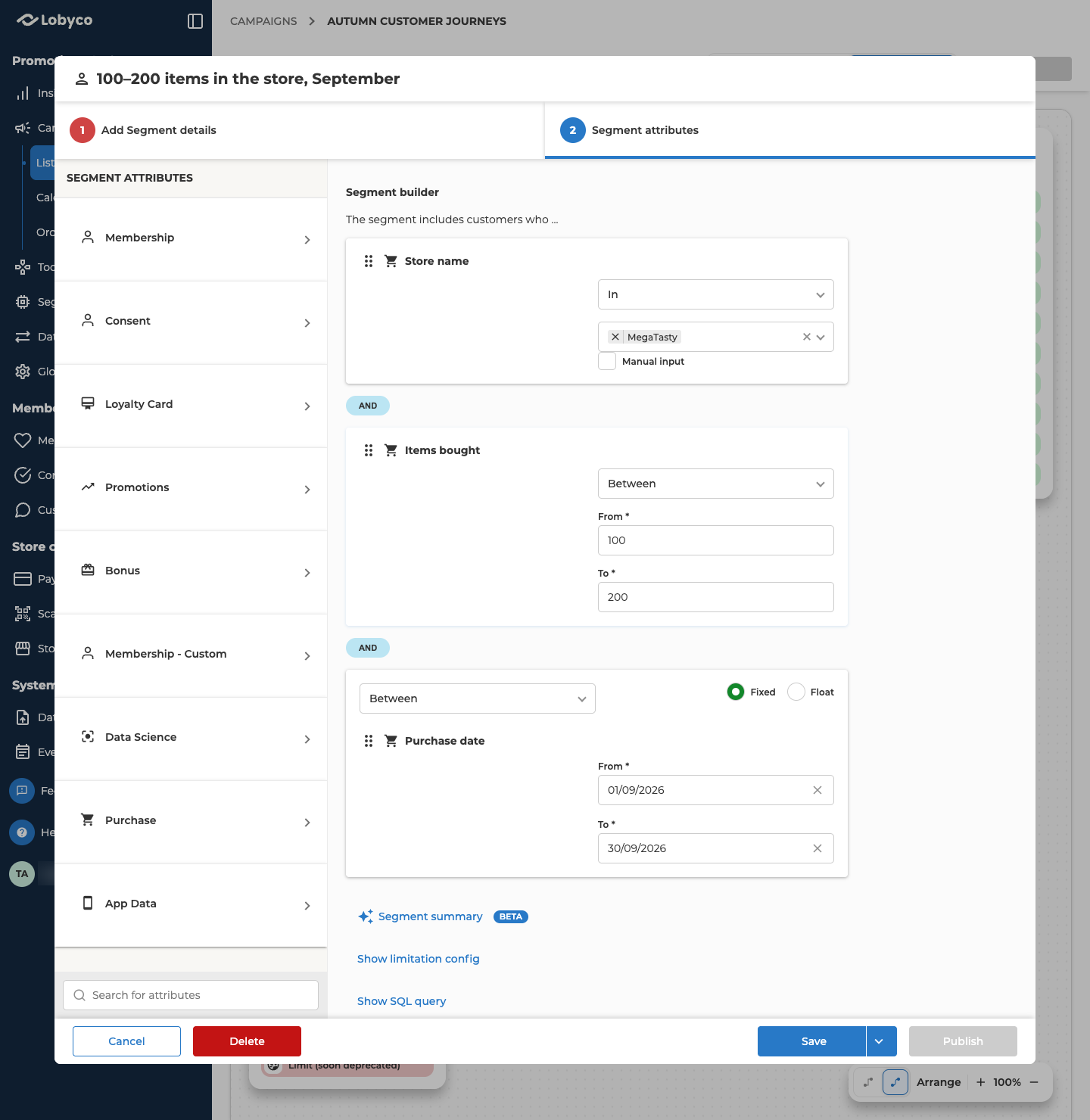Expand the Membership attribute group

(191, 239)
